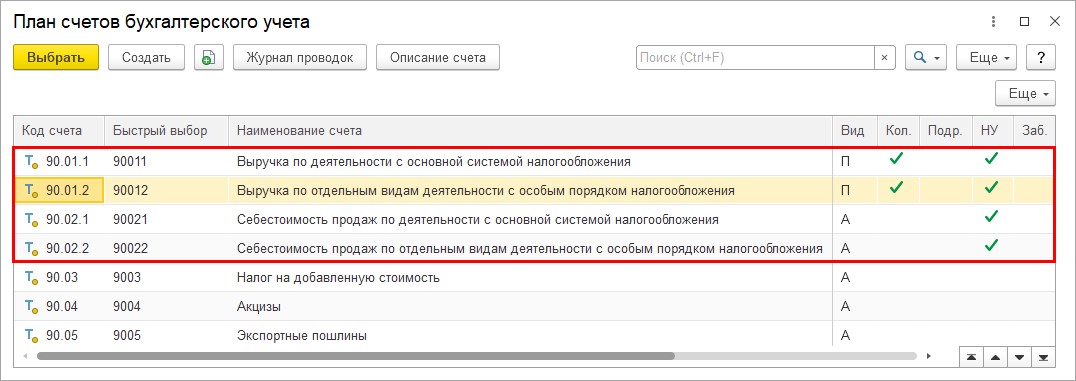Clear the search field with x
Viewport: 1076px width, 381px height.
coord(885,58)
